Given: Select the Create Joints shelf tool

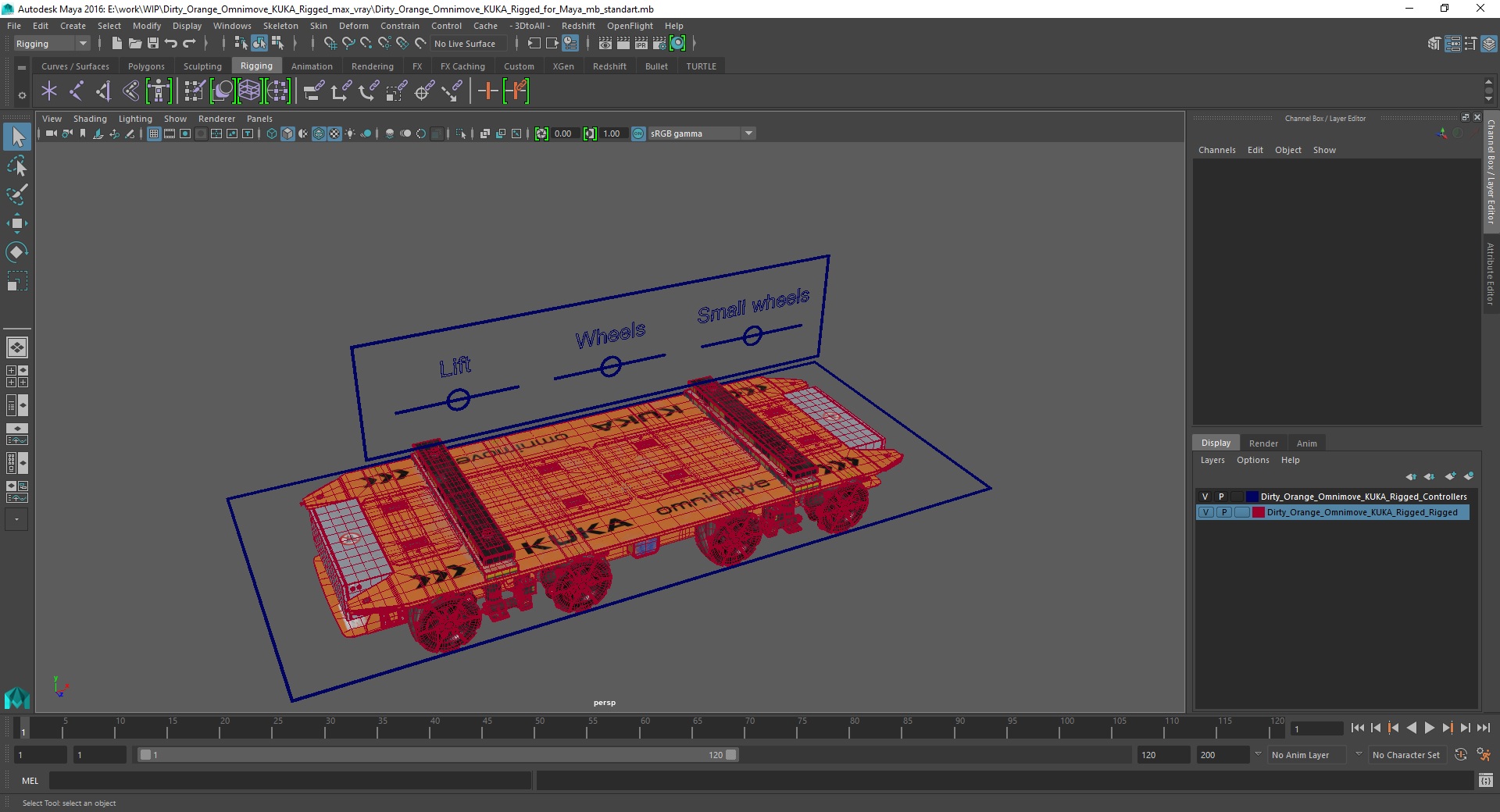Looking at the screenshot, I should [77, 91].
